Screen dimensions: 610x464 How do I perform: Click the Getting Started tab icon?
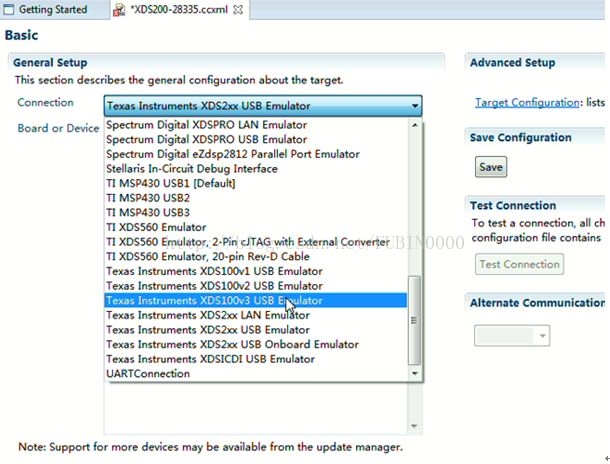(8, 9)
